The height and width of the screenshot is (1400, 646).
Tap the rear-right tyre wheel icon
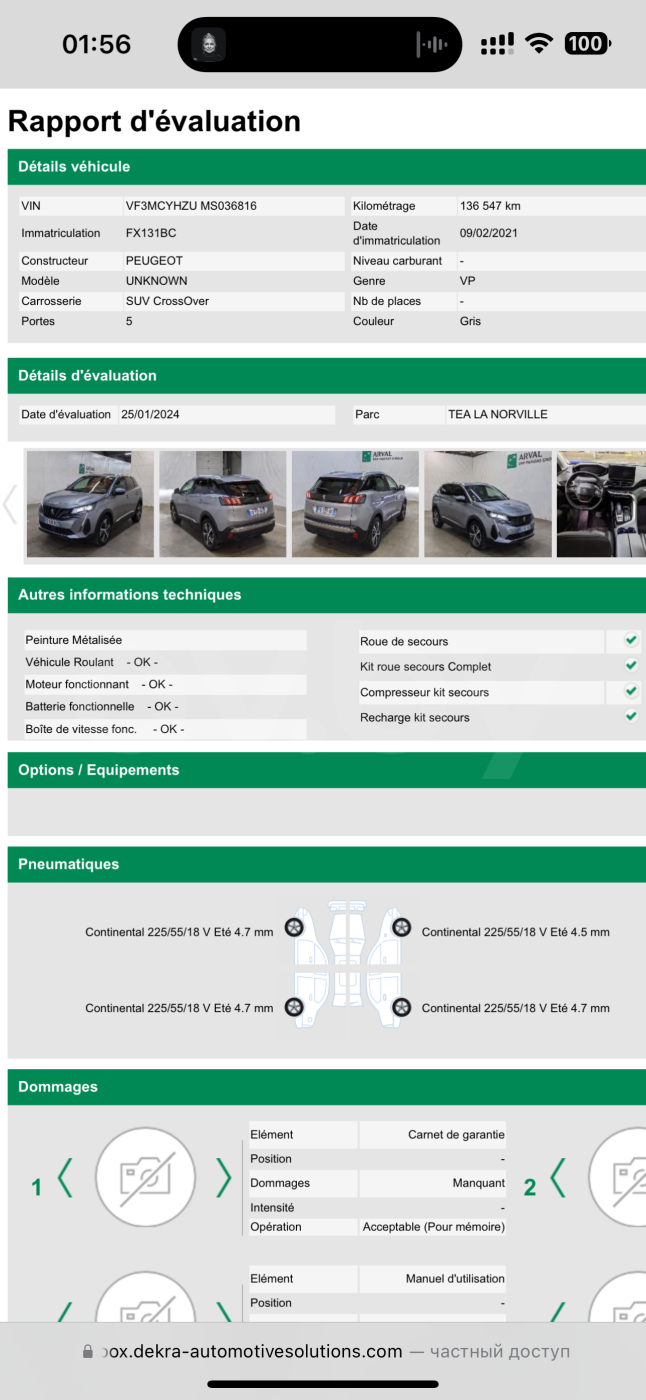click(x=401, y=1007)
